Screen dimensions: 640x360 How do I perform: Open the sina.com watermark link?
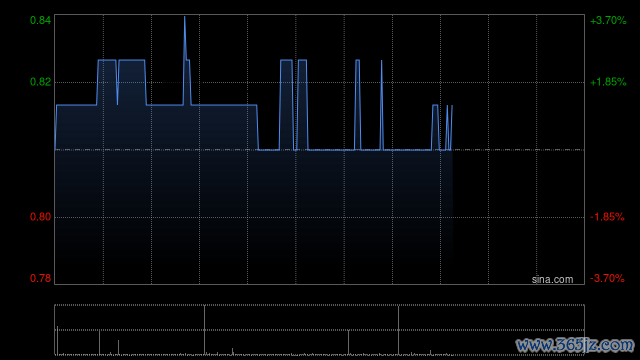pos(552,280)
